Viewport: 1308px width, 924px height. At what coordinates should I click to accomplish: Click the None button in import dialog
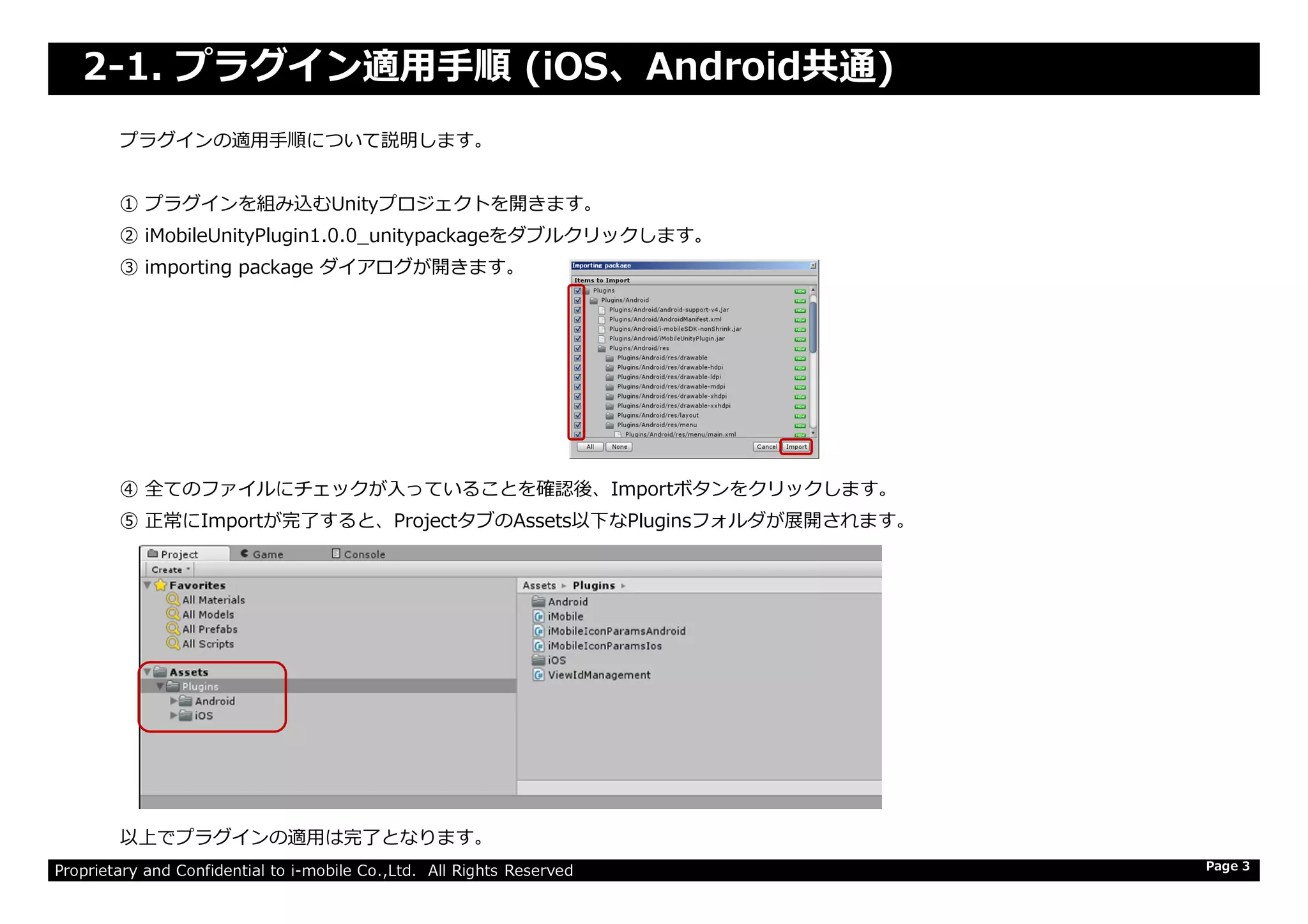tap(620, 447)
